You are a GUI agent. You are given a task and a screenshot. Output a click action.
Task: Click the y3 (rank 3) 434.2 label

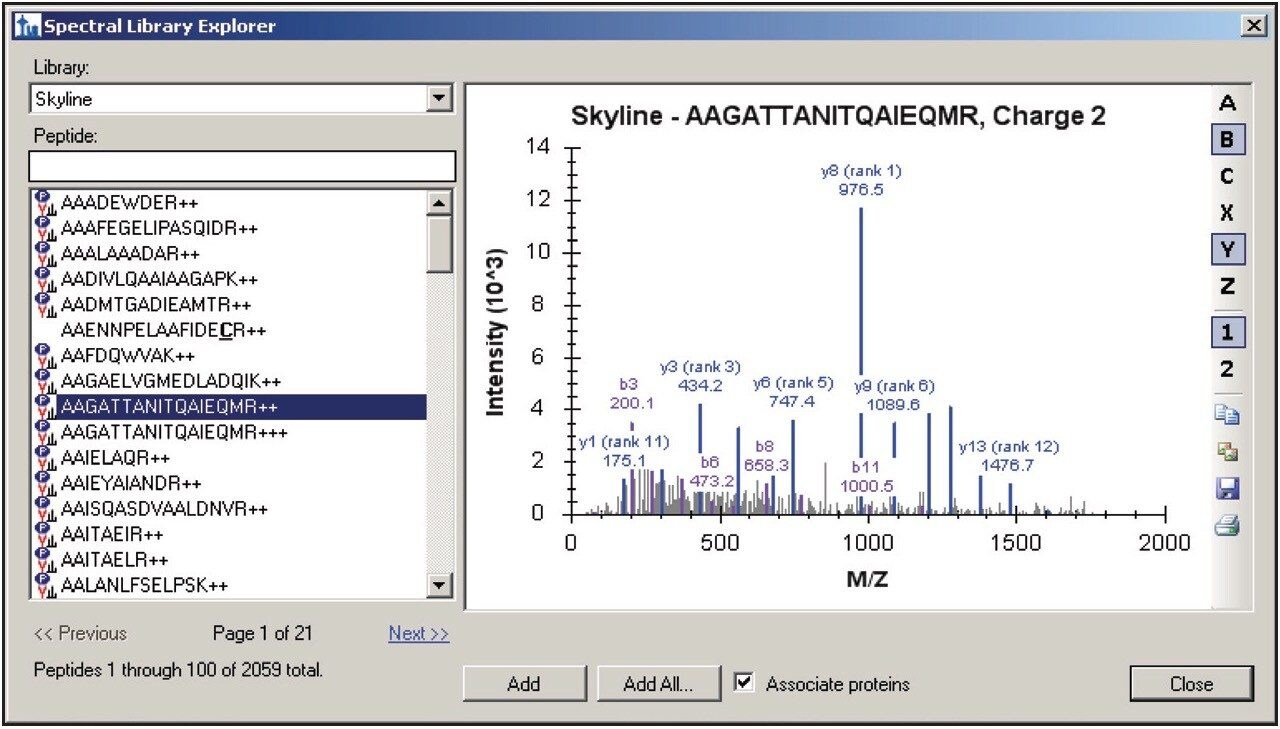click(x=700, y=376)
